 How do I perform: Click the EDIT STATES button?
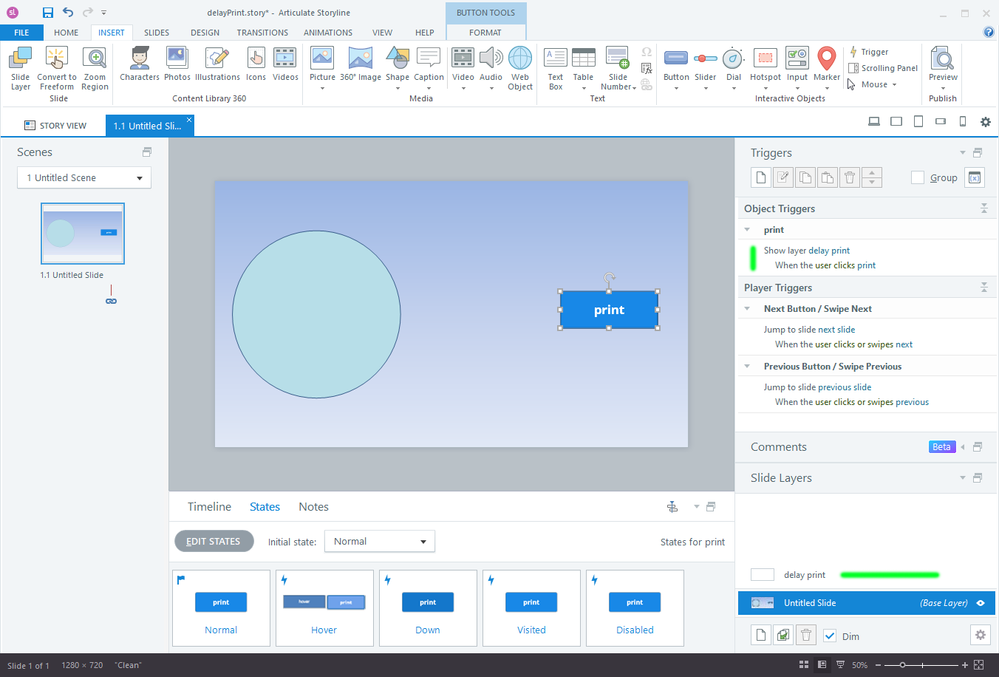(213, 542)
